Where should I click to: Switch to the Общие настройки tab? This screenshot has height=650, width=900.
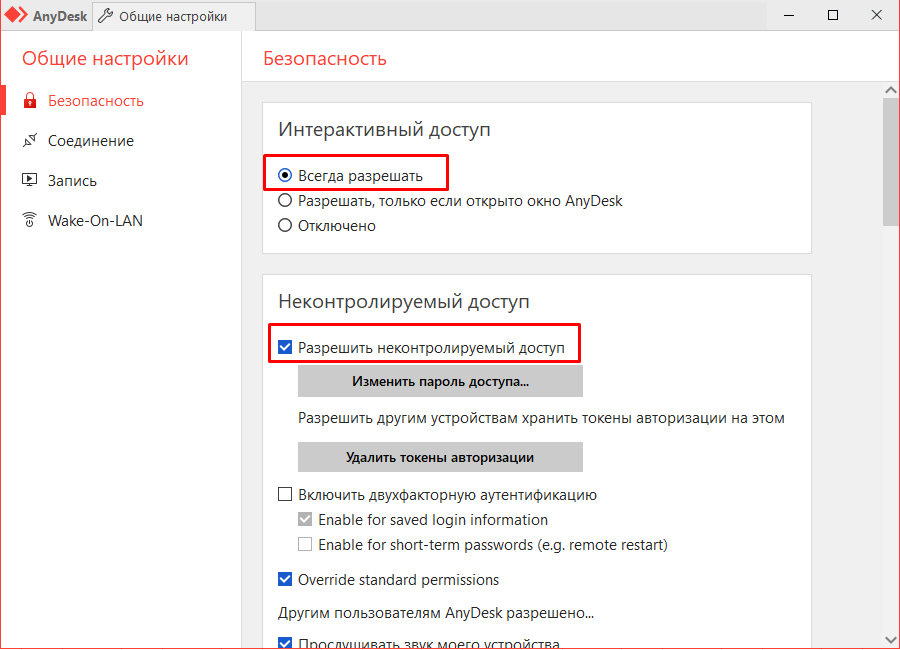172,16
